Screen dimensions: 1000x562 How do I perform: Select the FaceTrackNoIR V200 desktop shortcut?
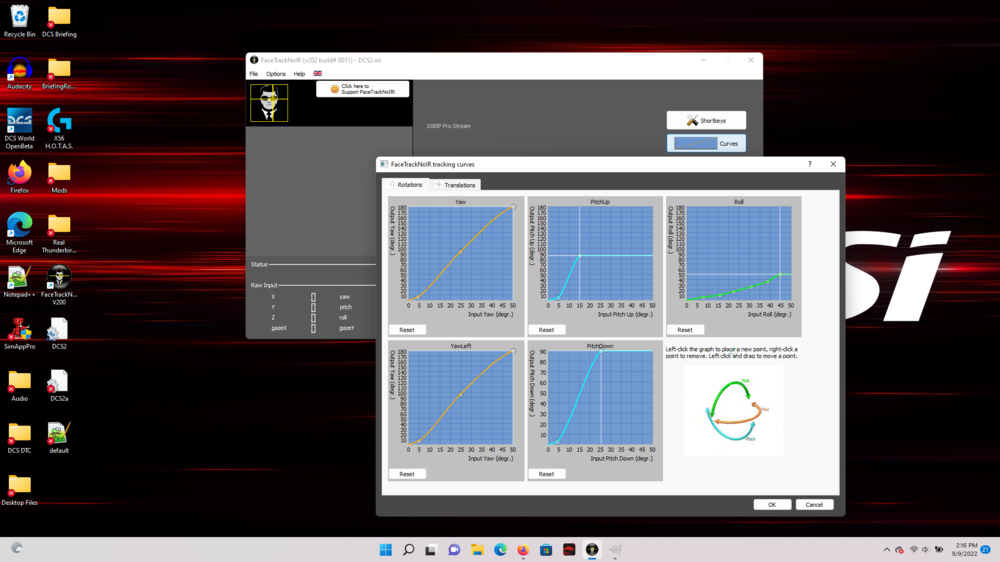59,285
